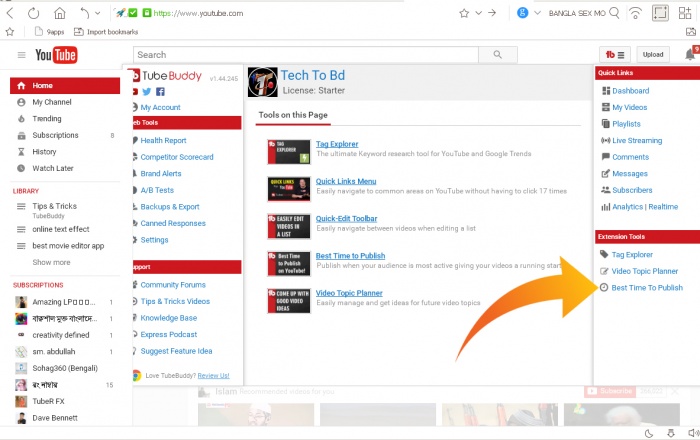The image size is (700, 440).
Task: Click Tech To Bd channel avatar
Action: 262,82
